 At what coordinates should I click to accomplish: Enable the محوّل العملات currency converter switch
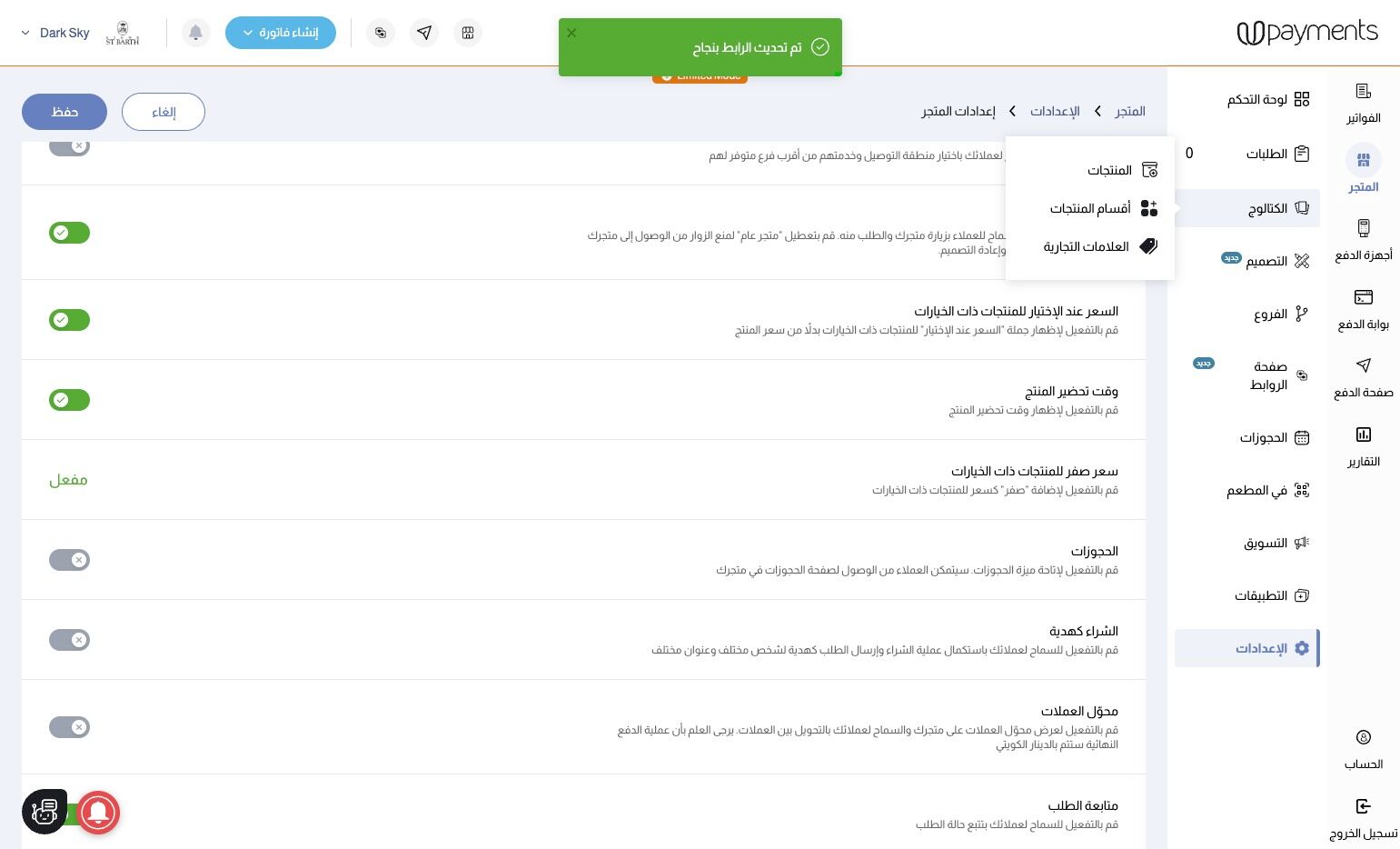click(69, 727)
